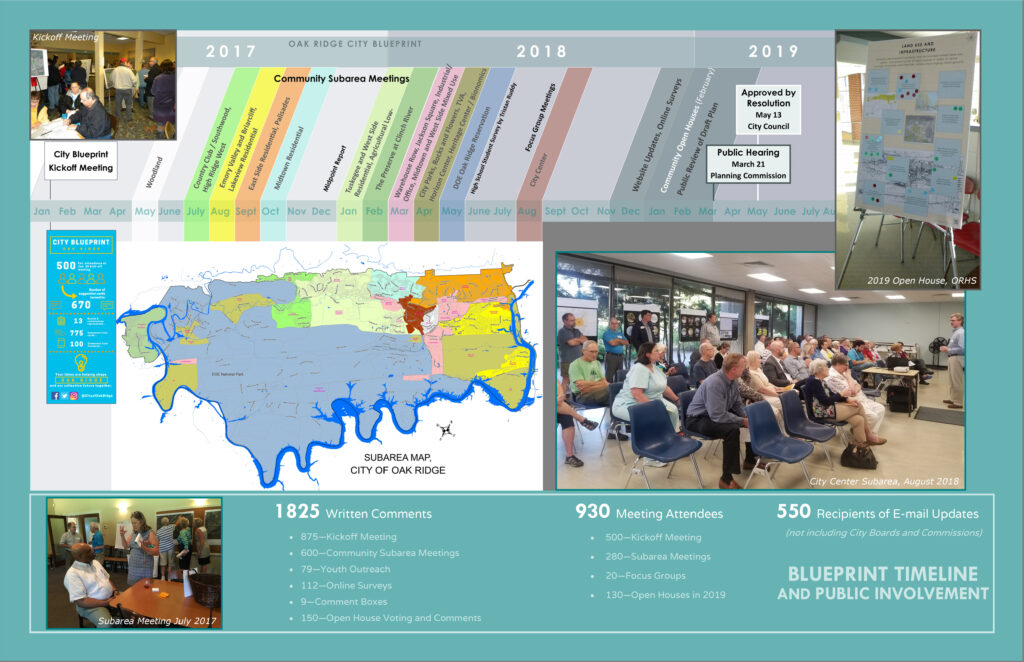Select the blue DOE Oak Ridge Reservation band
The height and width of the screenshot is (662, 1024).
point(475,153)
